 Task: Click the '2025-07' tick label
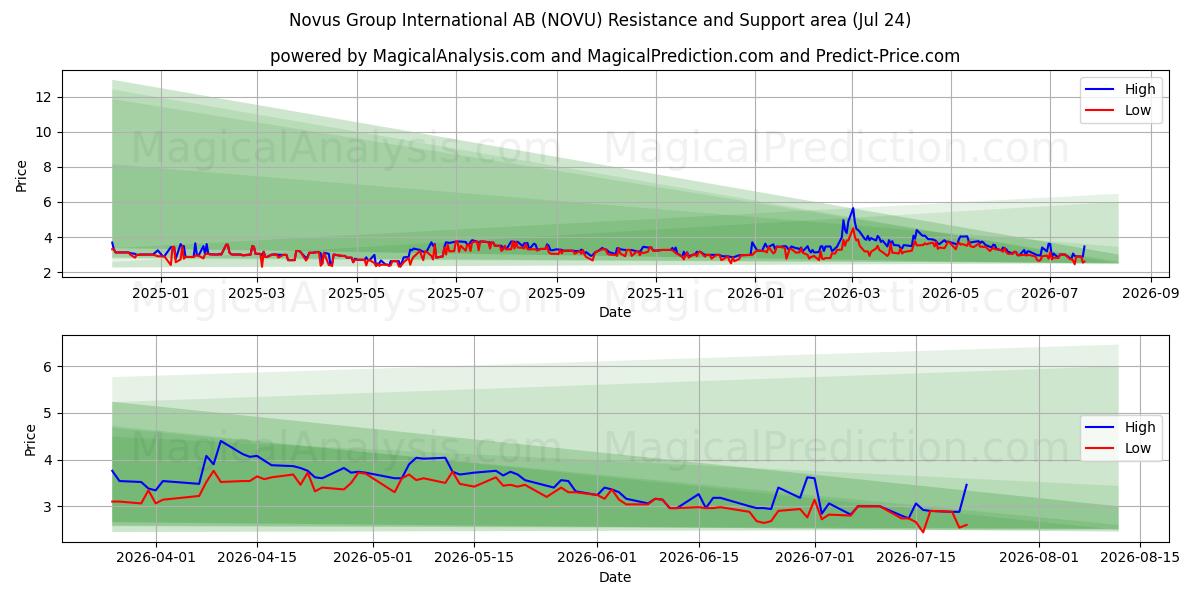coord(456,293)
